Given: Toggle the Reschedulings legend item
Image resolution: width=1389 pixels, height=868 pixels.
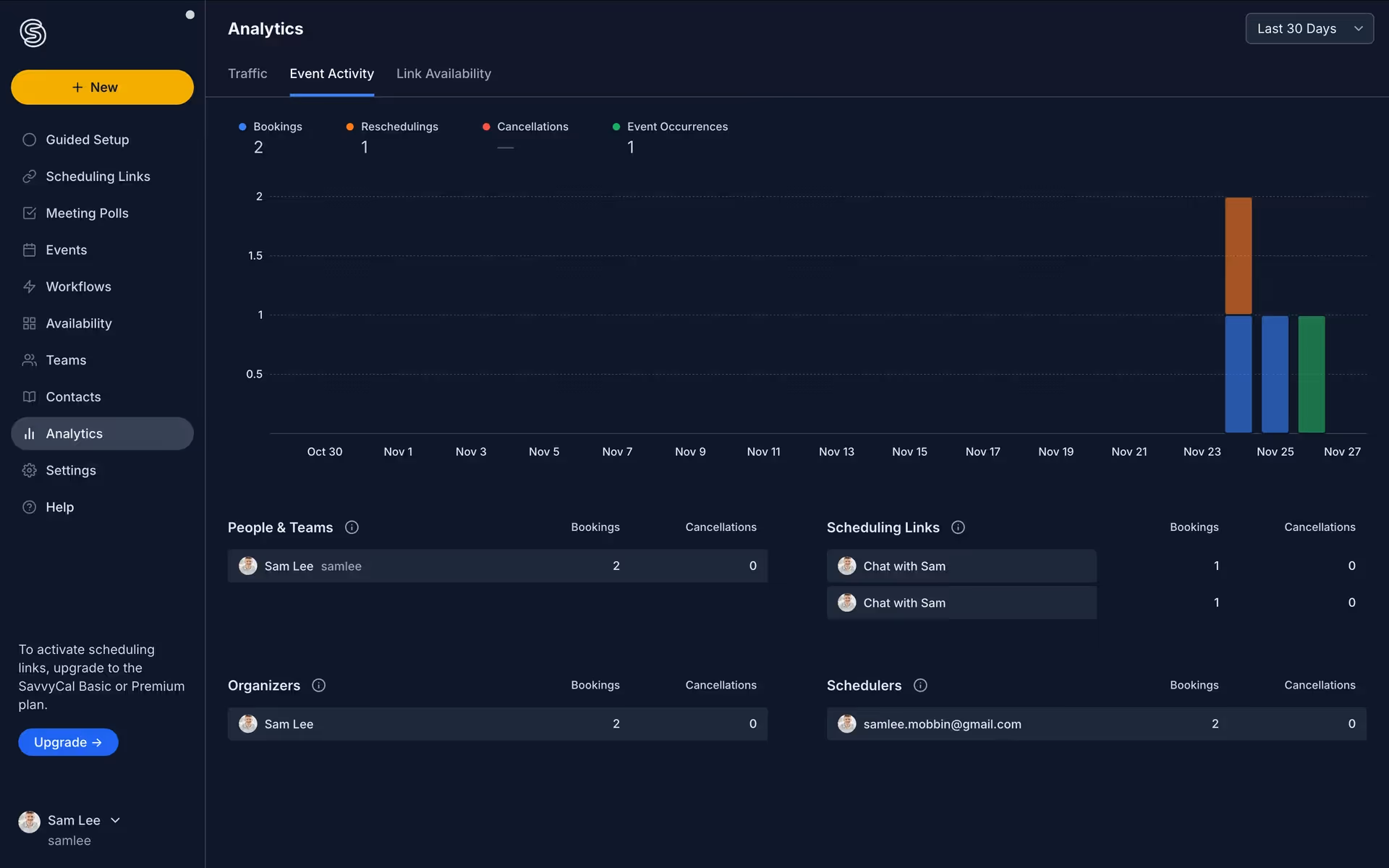Looking at the screenshot, I should pos(392,127).
